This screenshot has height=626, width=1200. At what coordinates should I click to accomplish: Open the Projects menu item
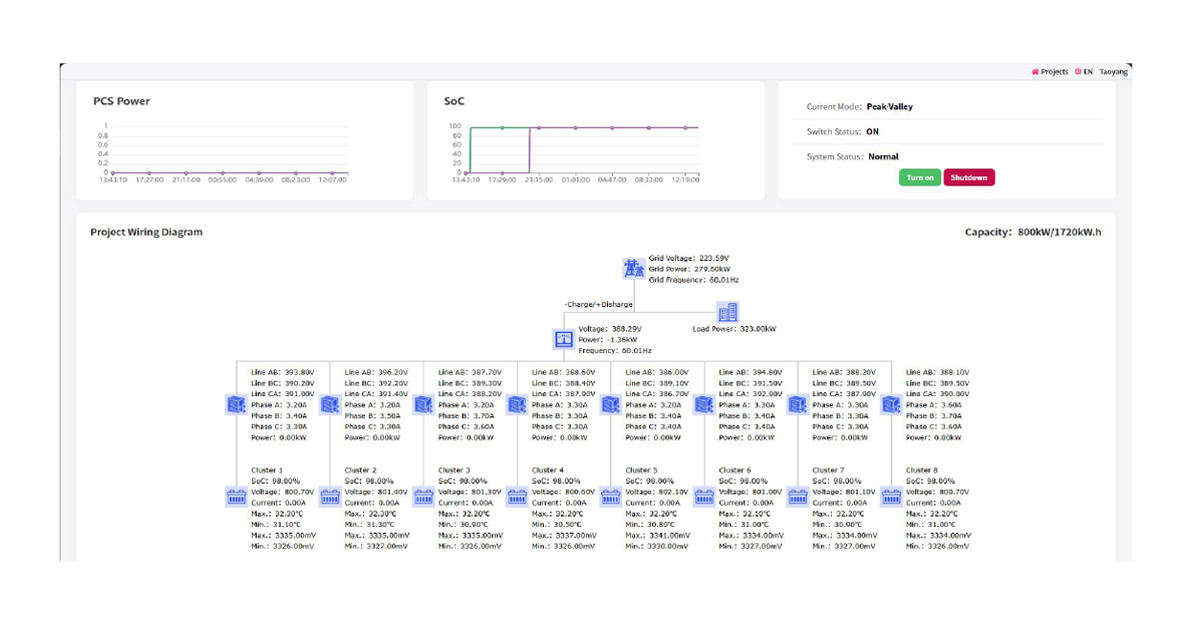[x=1050, y=72]
